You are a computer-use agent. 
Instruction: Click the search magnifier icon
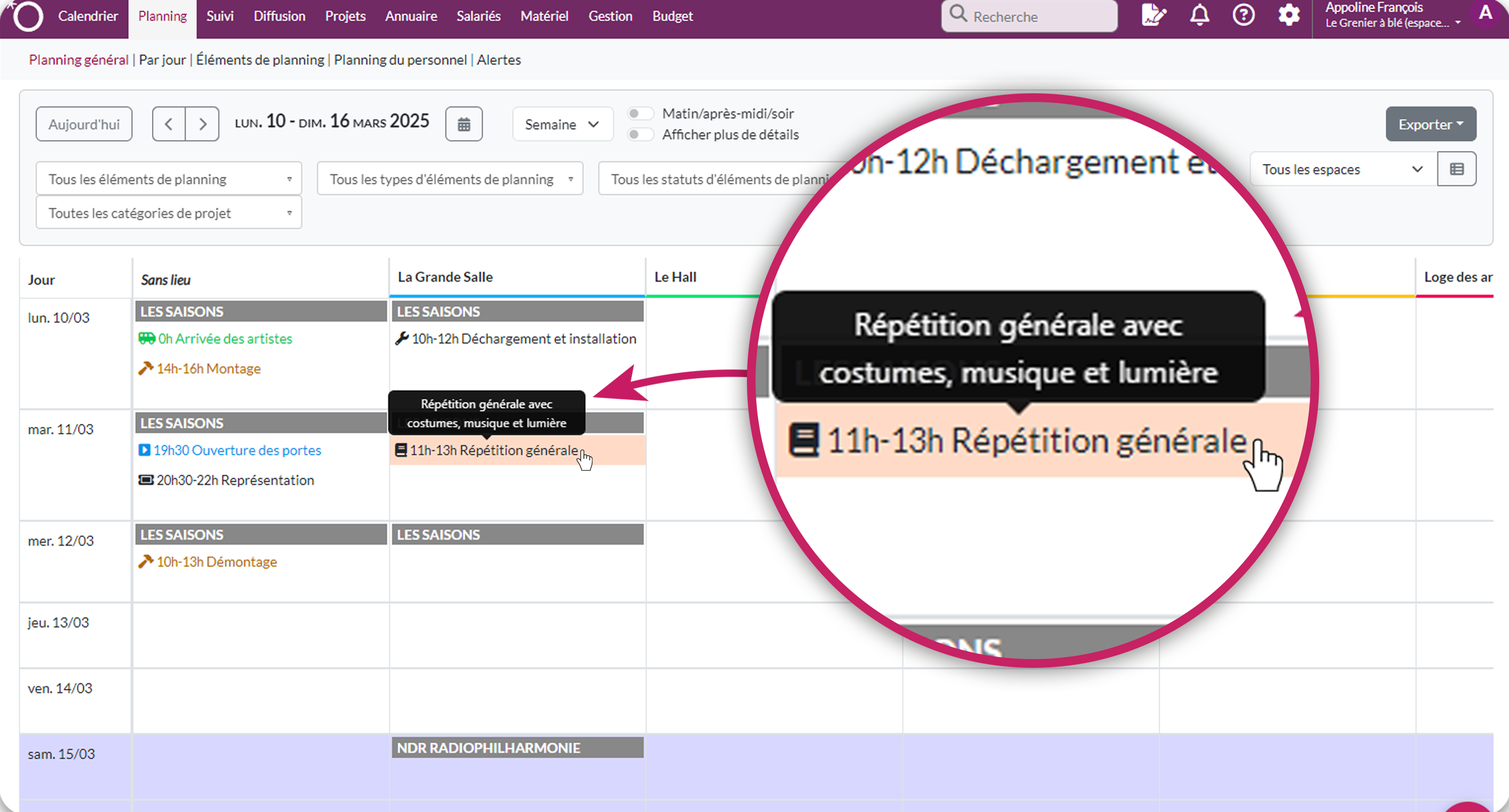point(958,14)
